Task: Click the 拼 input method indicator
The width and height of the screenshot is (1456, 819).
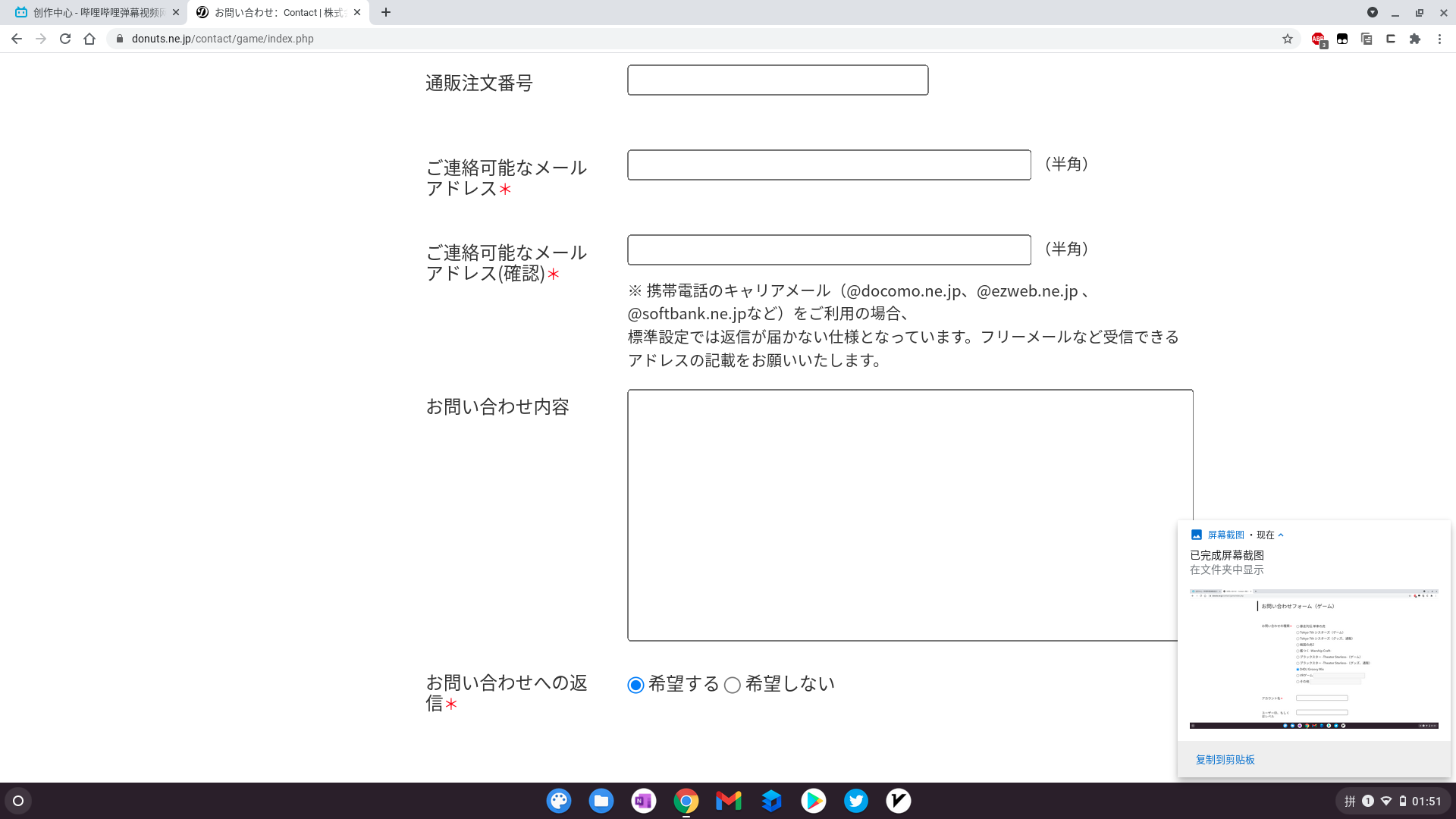Action: pos(1350,801)
